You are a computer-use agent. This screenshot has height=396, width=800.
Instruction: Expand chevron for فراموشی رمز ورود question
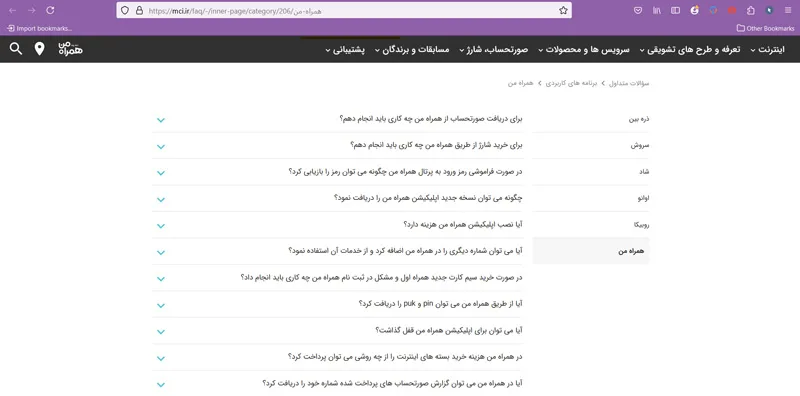(x=161, y=173)
